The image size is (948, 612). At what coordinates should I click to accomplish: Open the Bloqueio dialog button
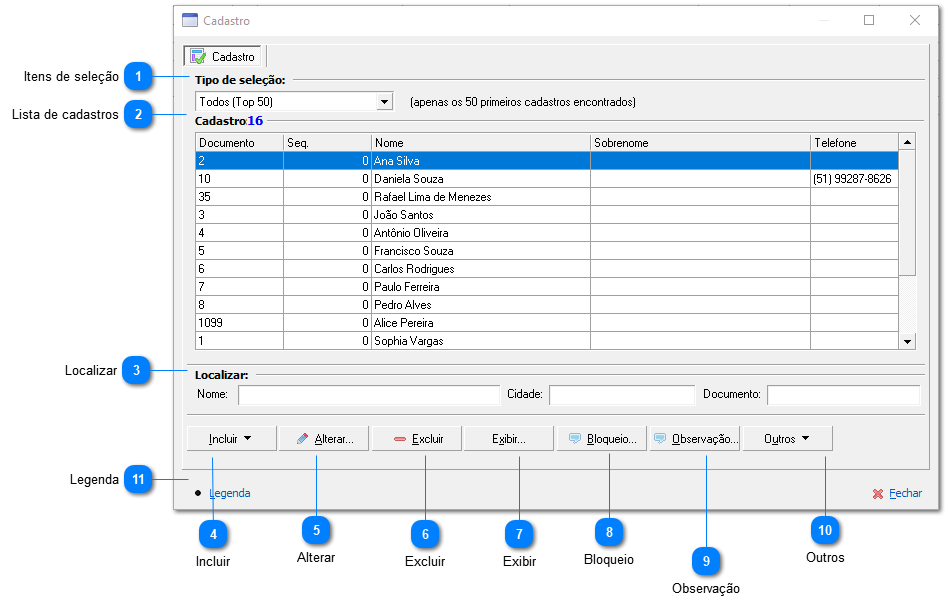602,439
